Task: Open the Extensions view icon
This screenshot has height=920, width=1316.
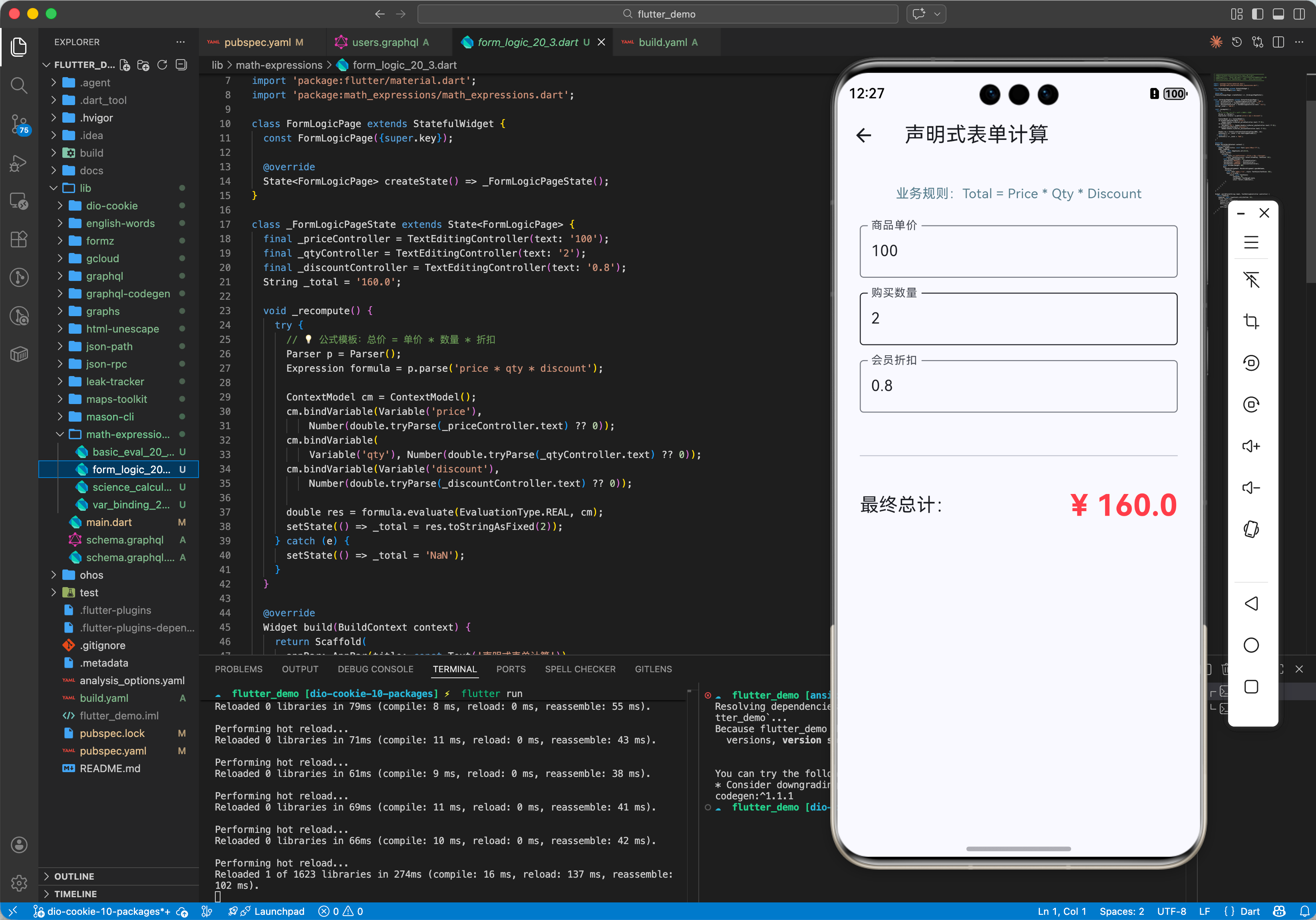Action: point(19,239)
